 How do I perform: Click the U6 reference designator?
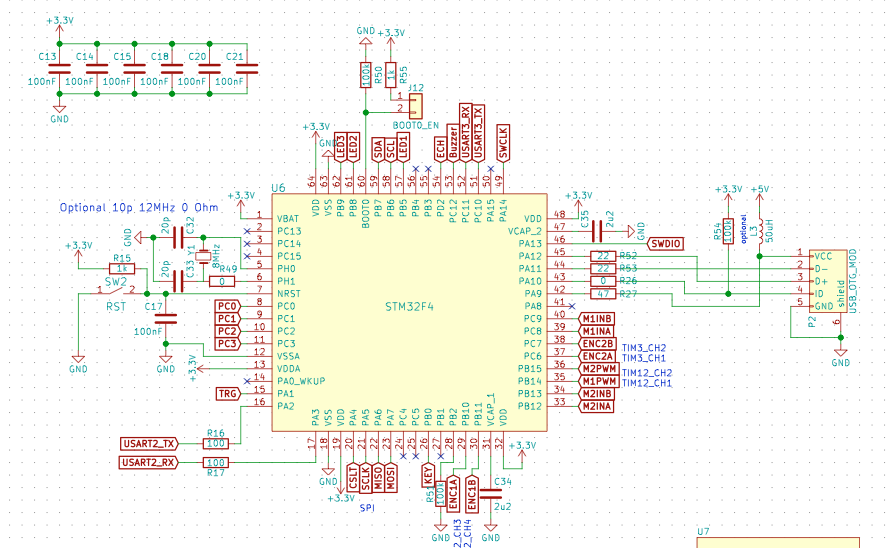[278, 188]
